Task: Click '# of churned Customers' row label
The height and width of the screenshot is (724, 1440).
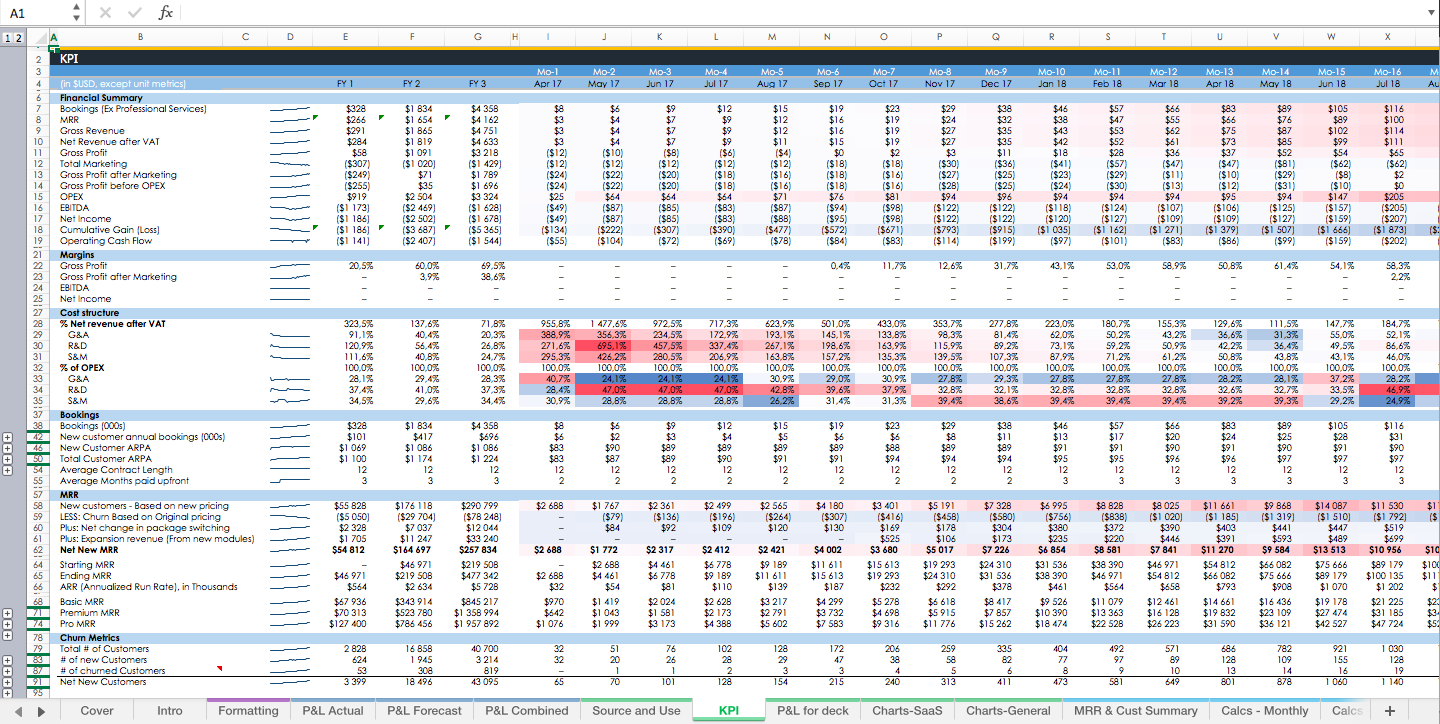Action: [113, 671]
